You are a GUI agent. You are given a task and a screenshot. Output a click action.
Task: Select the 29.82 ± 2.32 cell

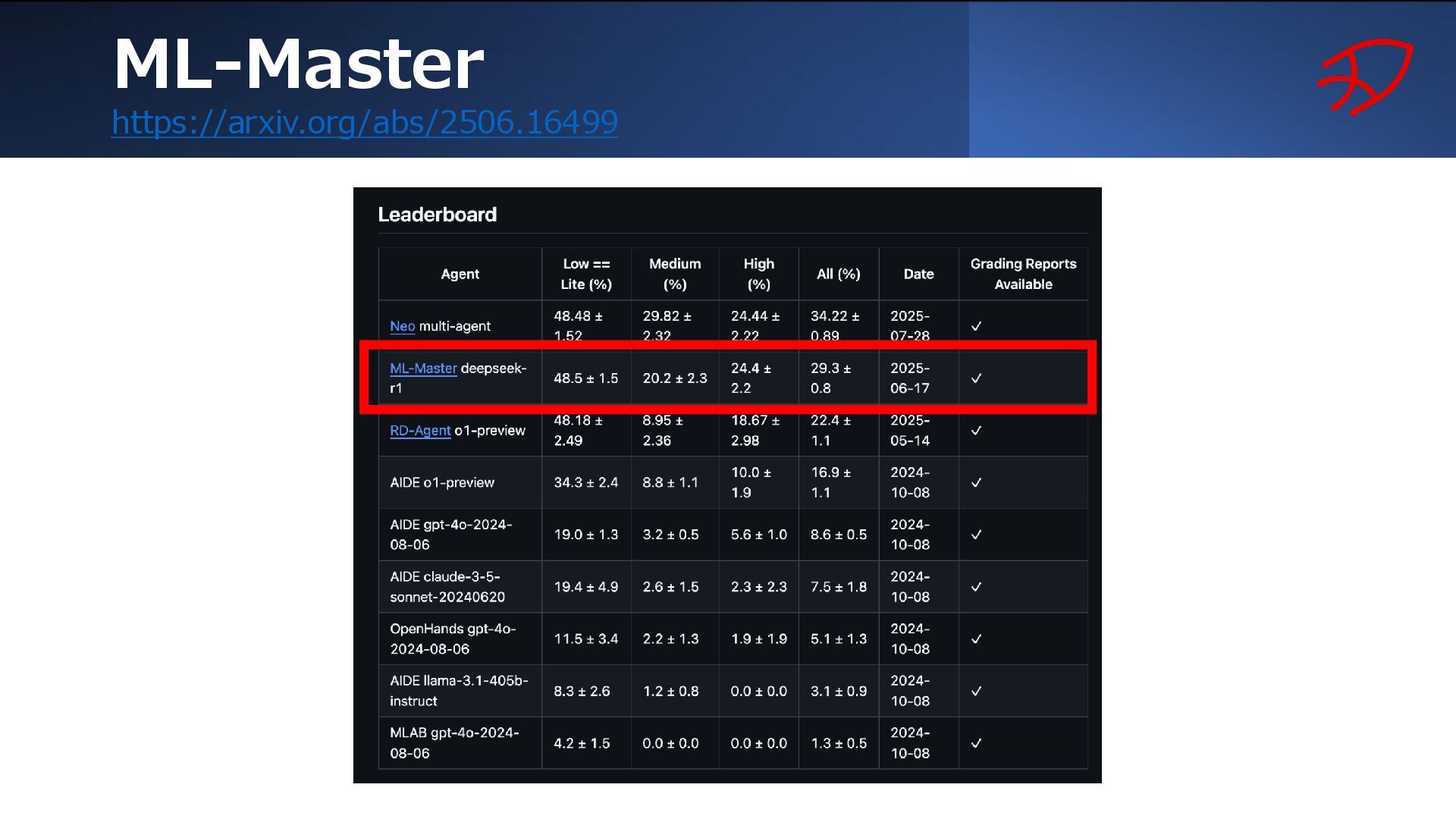(x=675, y=326)
